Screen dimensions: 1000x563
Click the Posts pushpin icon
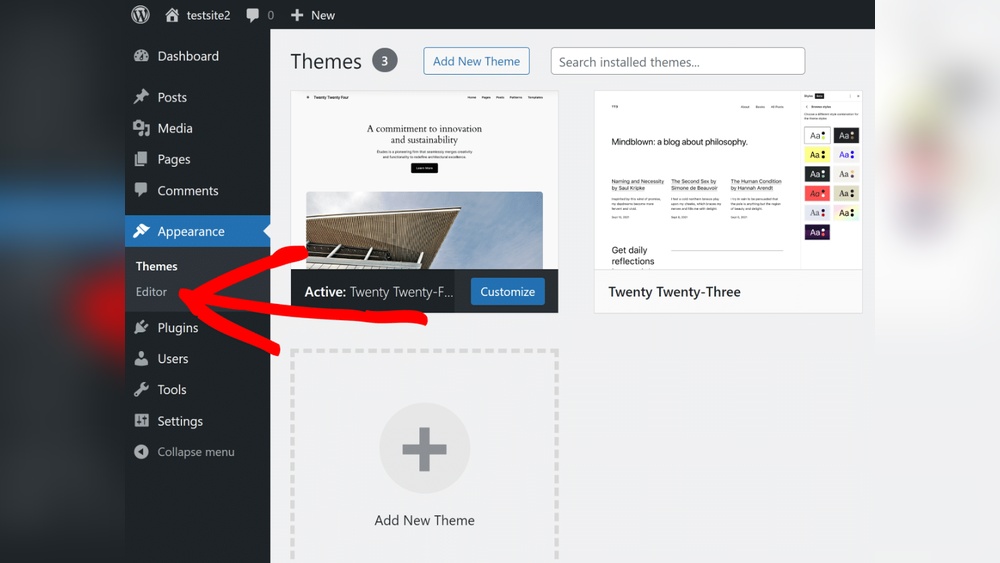(141, 96)
